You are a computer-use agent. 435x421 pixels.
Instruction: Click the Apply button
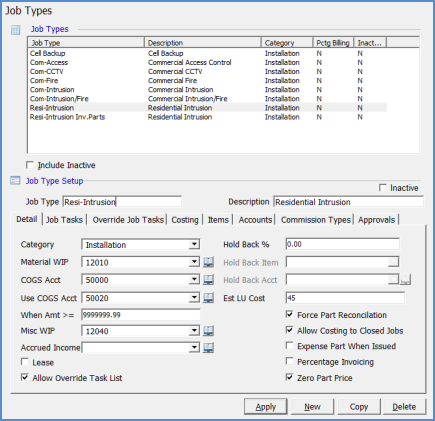pyautogui.click(x=266, y=407)
